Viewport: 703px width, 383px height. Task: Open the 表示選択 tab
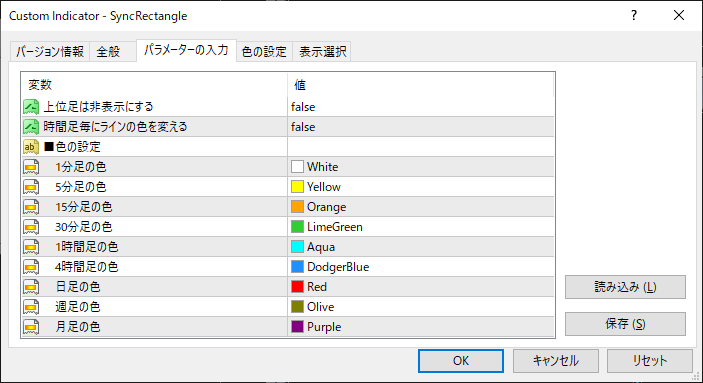322,52
